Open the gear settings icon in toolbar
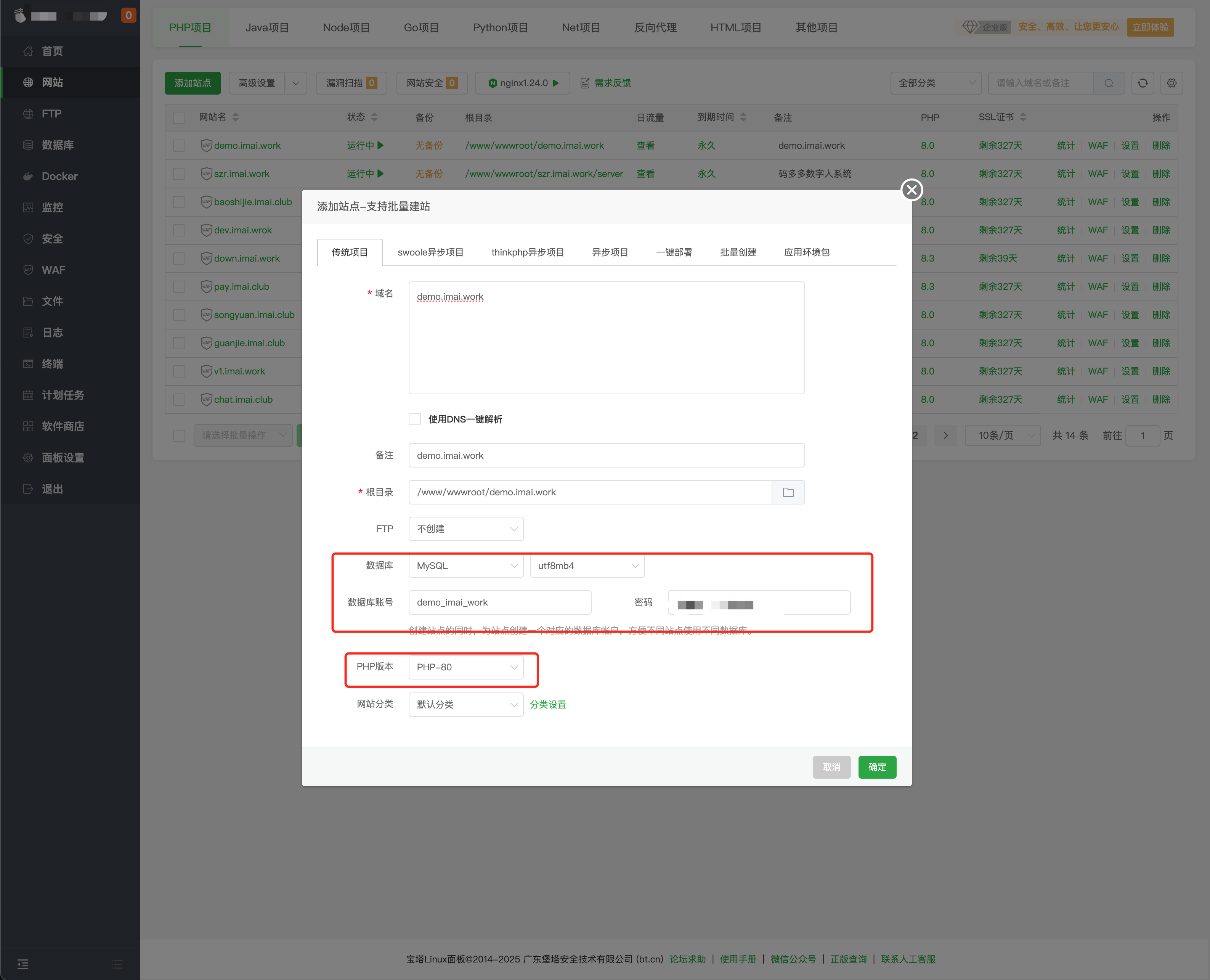The width and height of the screenshot is (1210, 980). 1171,83
